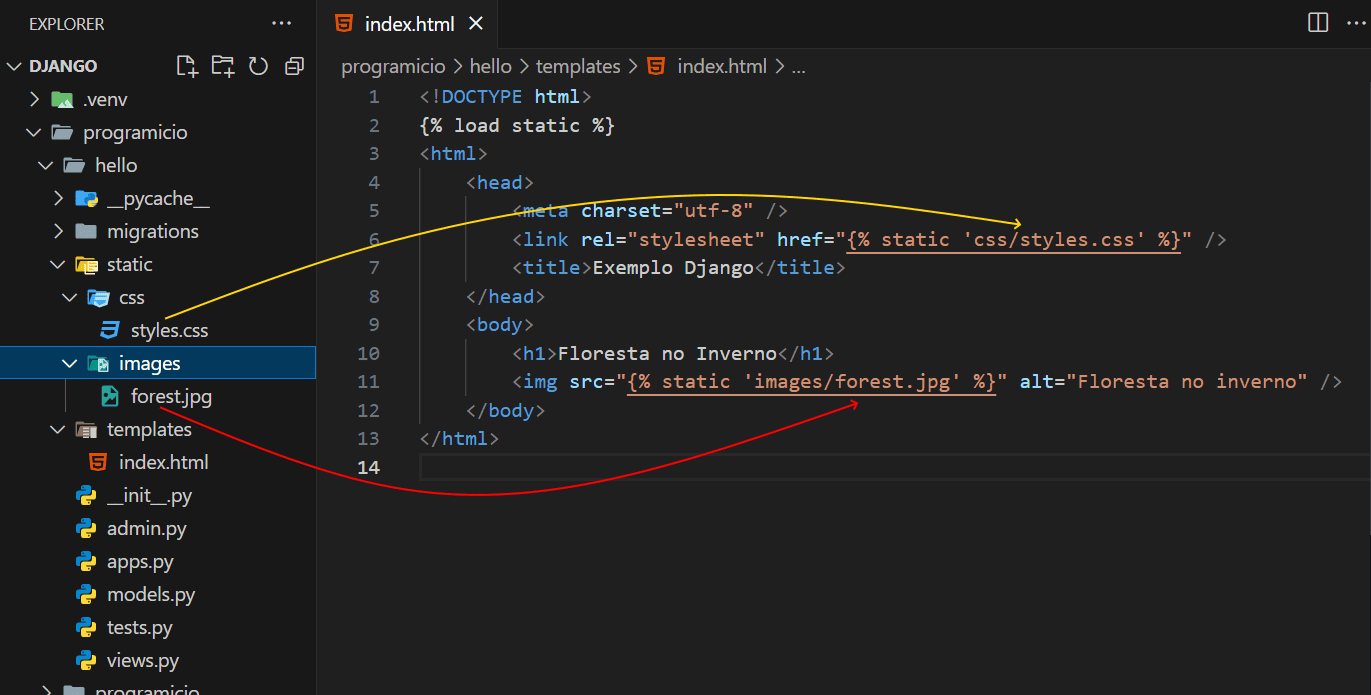This screenshot has height=695, width=1371.
Task: Collapse the DJANGO workspace root
Action: click(x=14, y=66)
